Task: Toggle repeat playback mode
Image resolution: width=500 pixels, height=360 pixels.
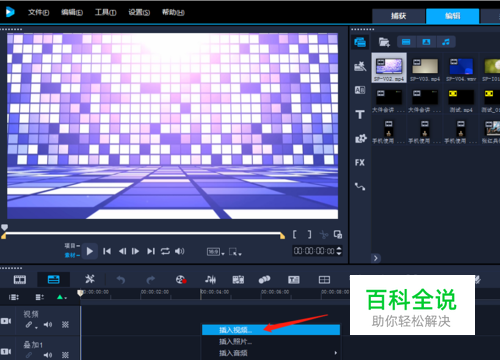Action: [x=165, y=251]
